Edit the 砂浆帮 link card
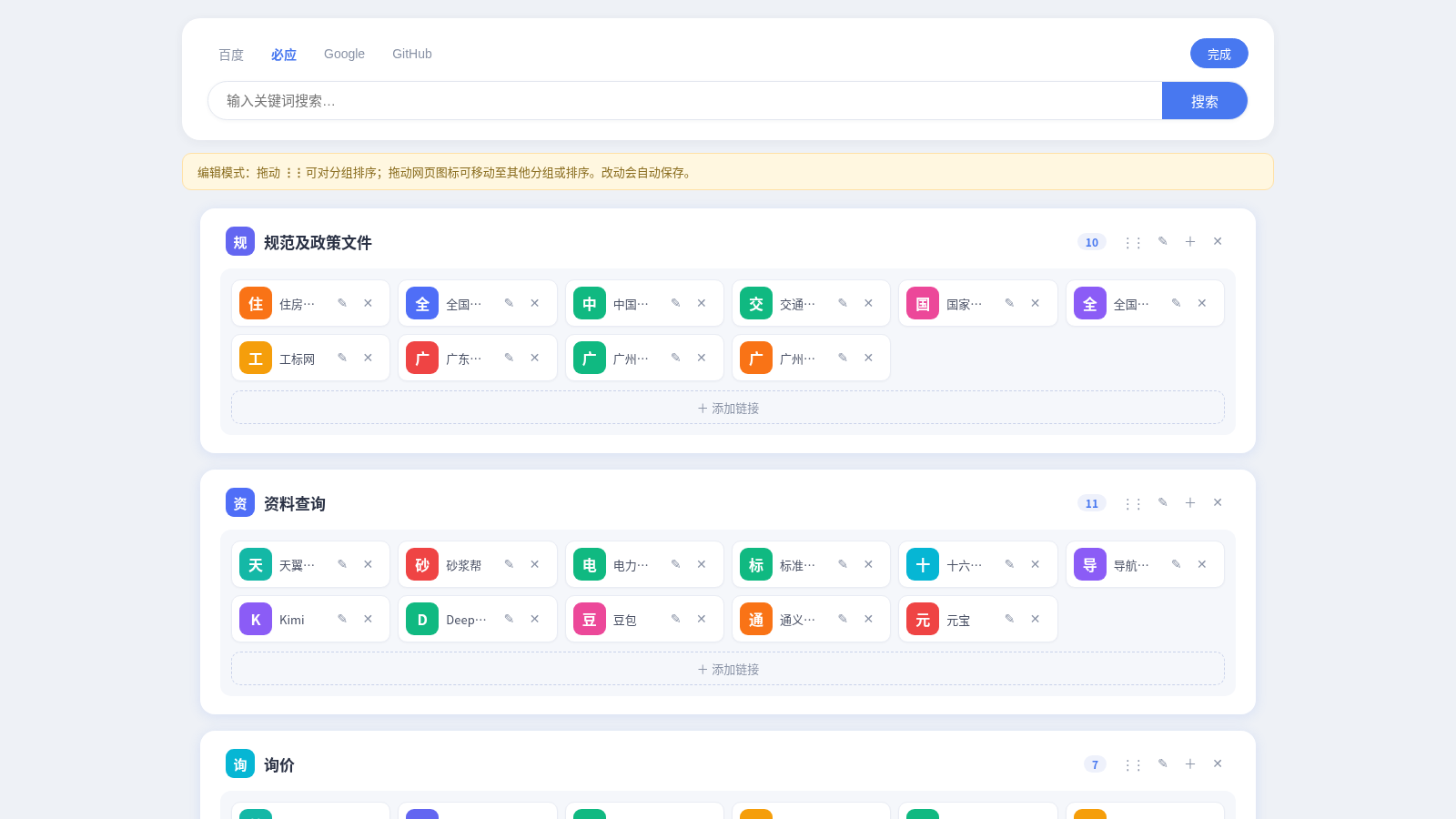The image size is (1456, 819). coord(509,564)
